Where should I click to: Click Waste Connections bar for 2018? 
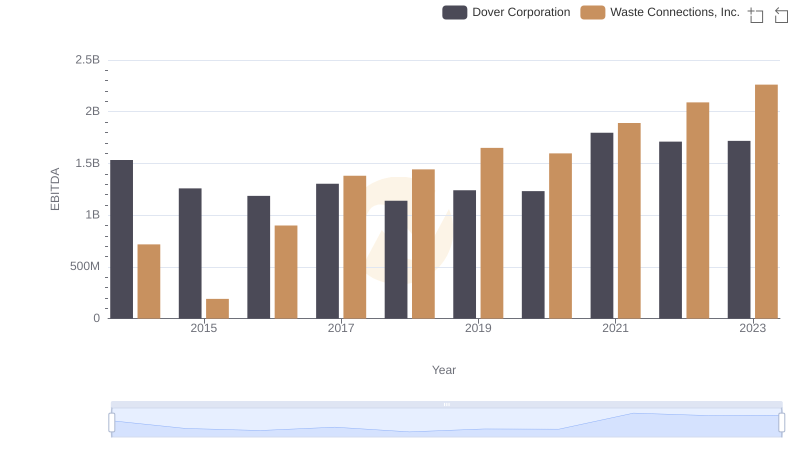tap(423, 244)
